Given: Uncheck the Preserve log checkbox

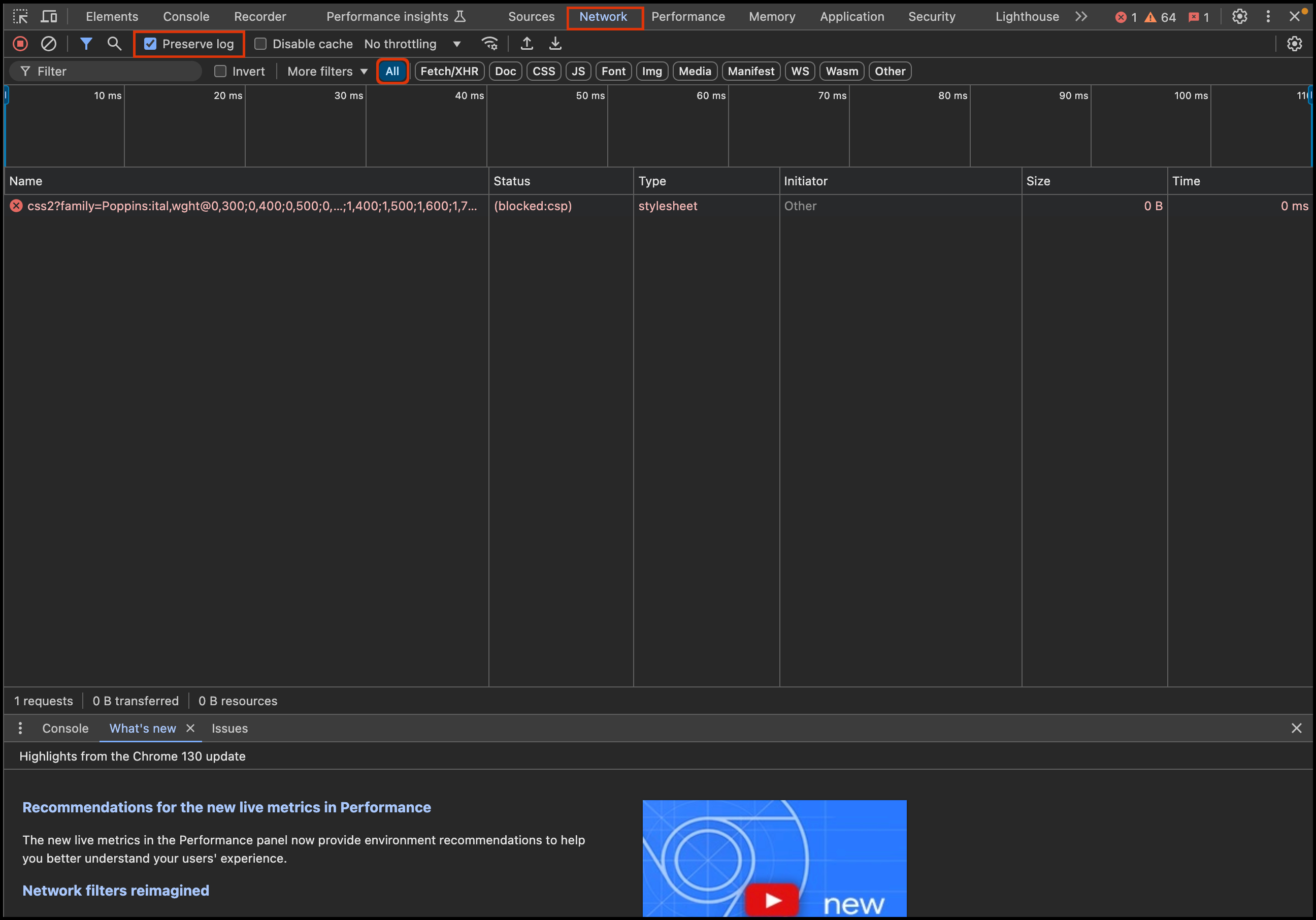Looking at the screenshot, I should click(x=150, y=44).
